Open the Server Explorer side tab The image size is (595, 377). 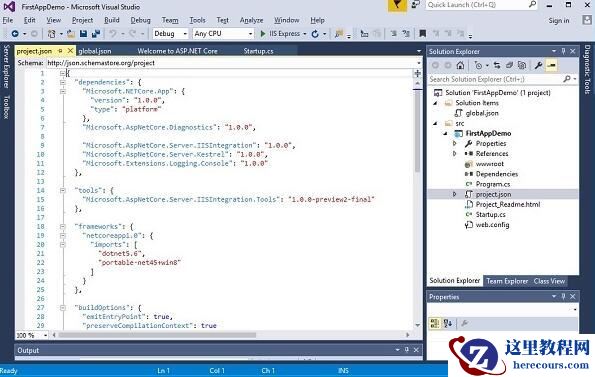tap(6, 66)
